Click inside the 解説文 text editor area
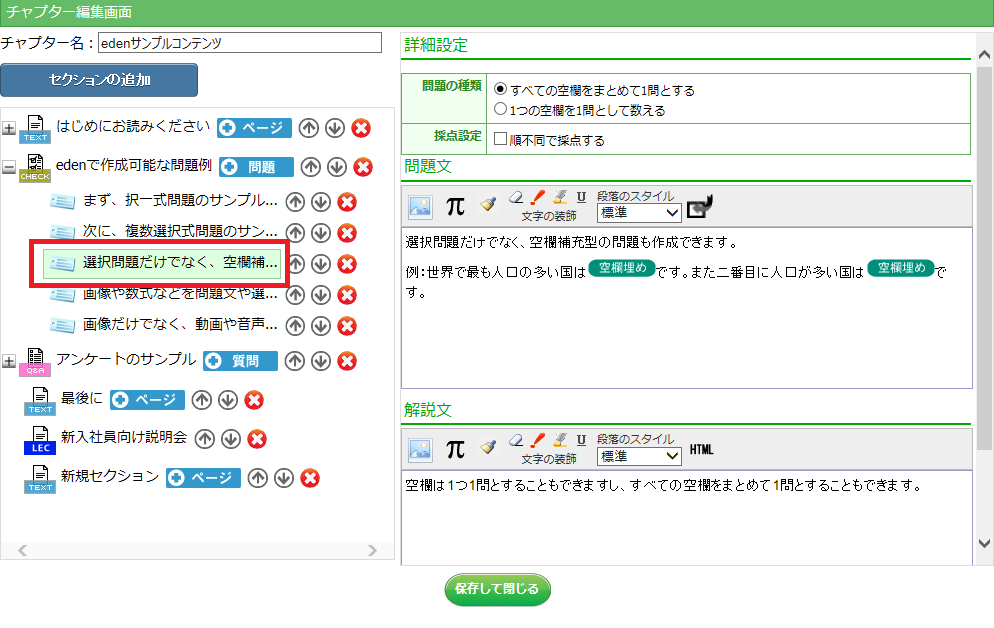 [x=687, y=518]
